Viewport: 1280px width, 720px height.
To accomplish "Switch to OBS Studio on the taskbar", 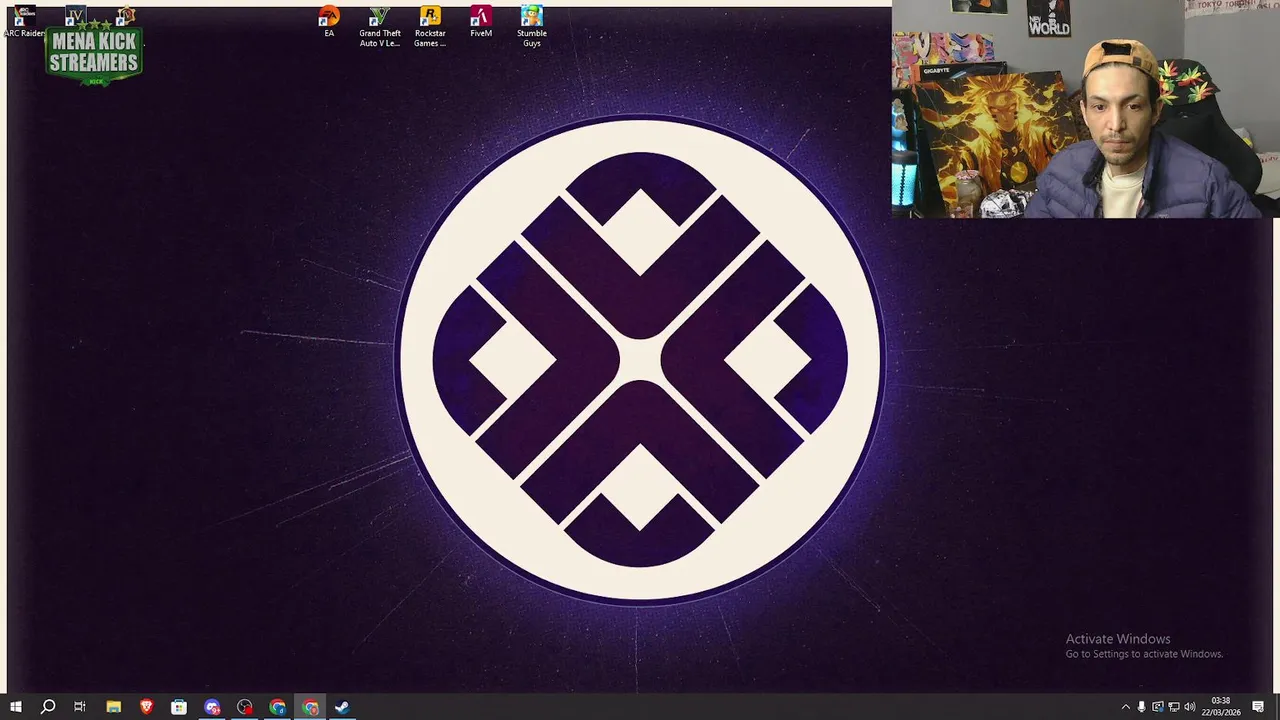I will [245, 707].
